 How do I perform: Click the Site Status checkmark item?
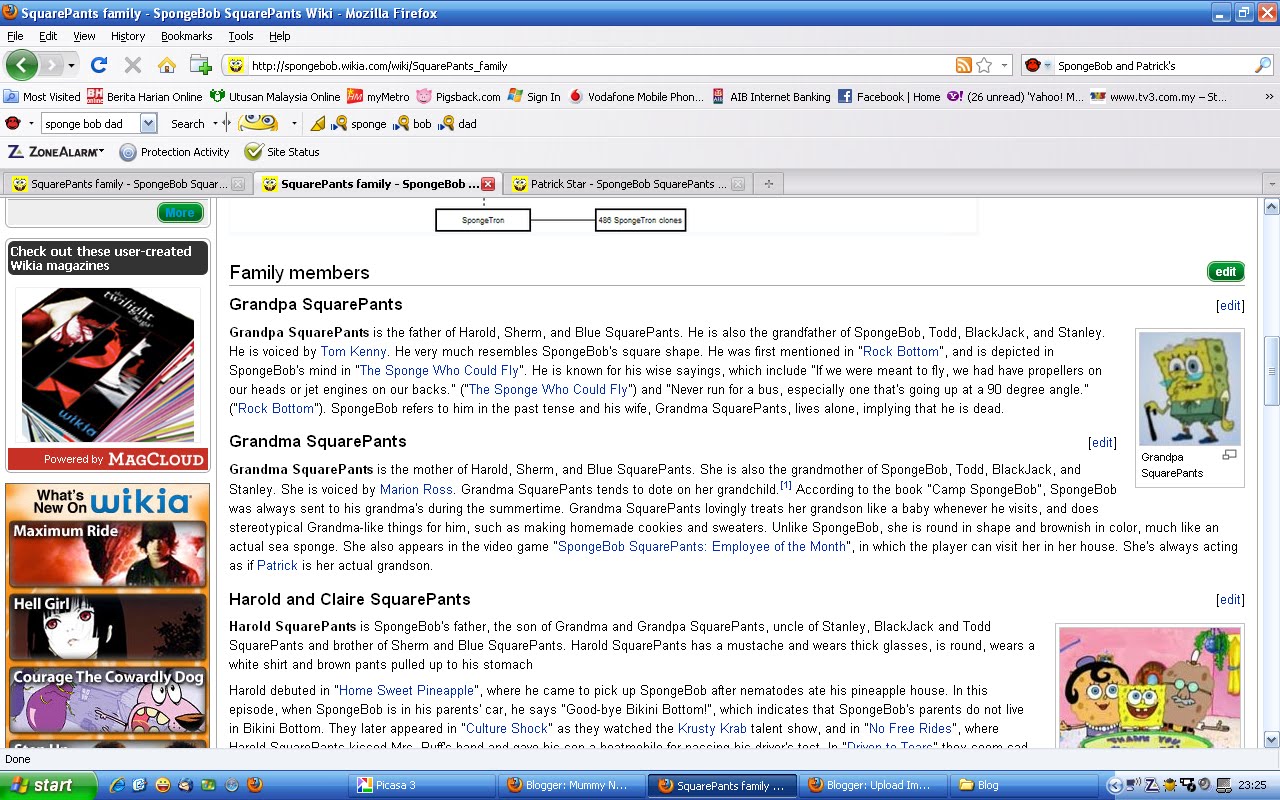click(282, 152)
